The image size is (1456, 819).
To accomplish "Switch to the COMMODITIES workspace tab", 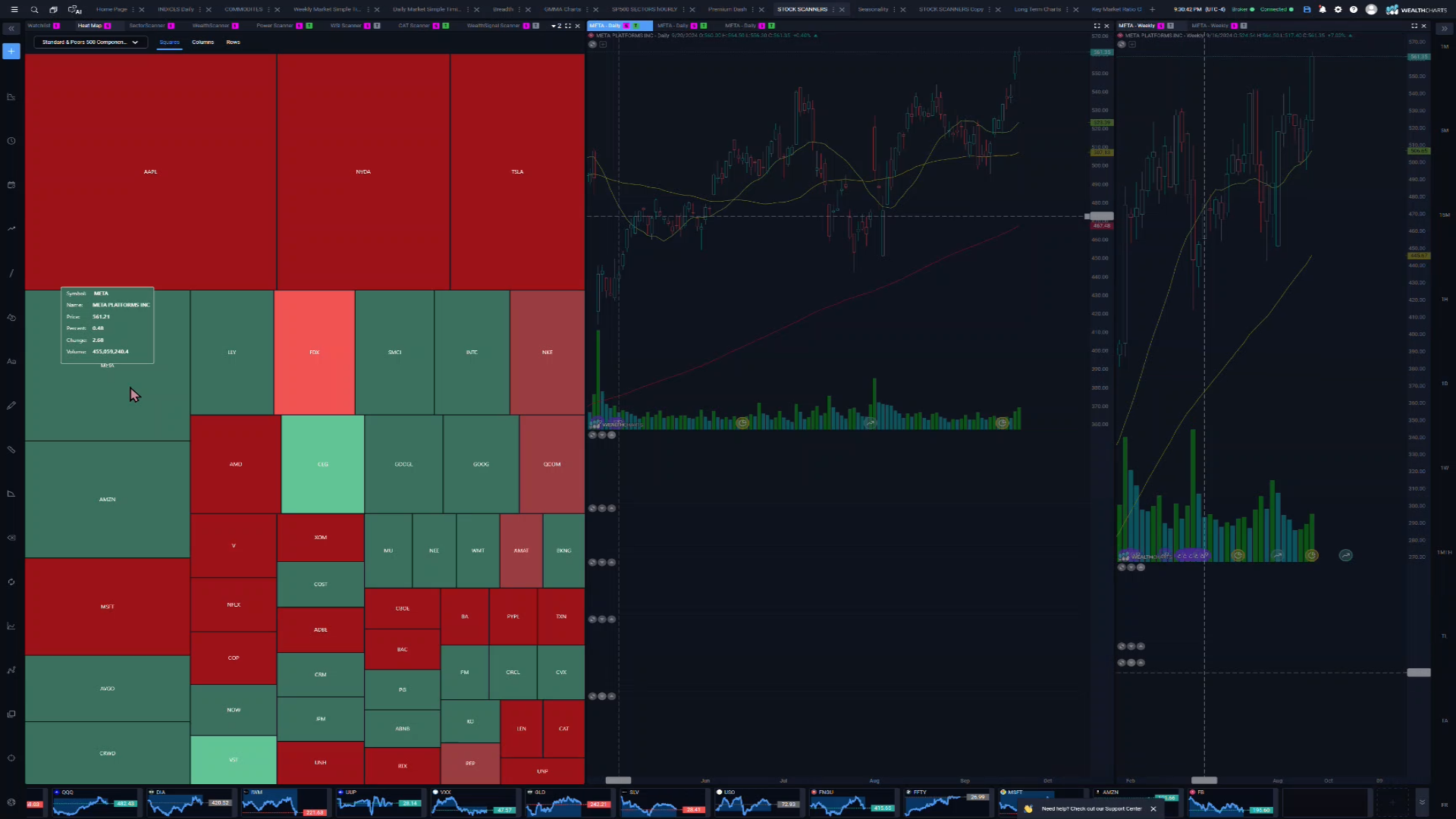I will click(x=243, y=9).
